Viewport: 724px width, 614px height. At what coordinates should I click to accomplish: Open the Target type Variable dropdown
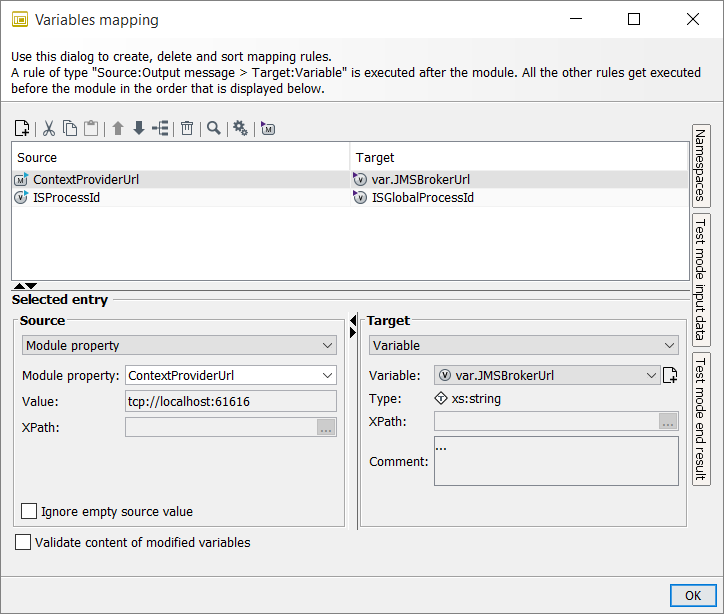point(523,345)
